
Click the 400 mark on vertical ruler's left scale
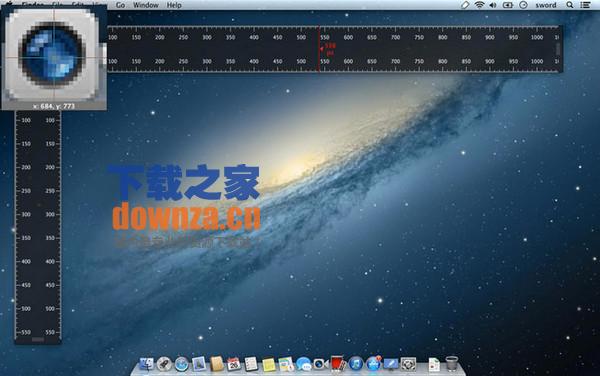tap(26, 262)
